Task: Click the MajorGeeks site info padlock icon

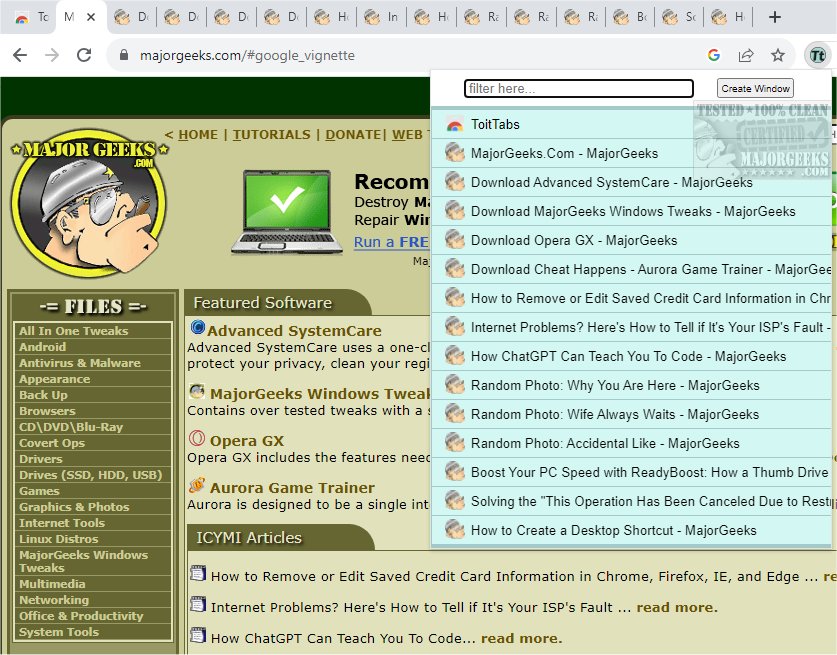Action: [x=125, y=55]
